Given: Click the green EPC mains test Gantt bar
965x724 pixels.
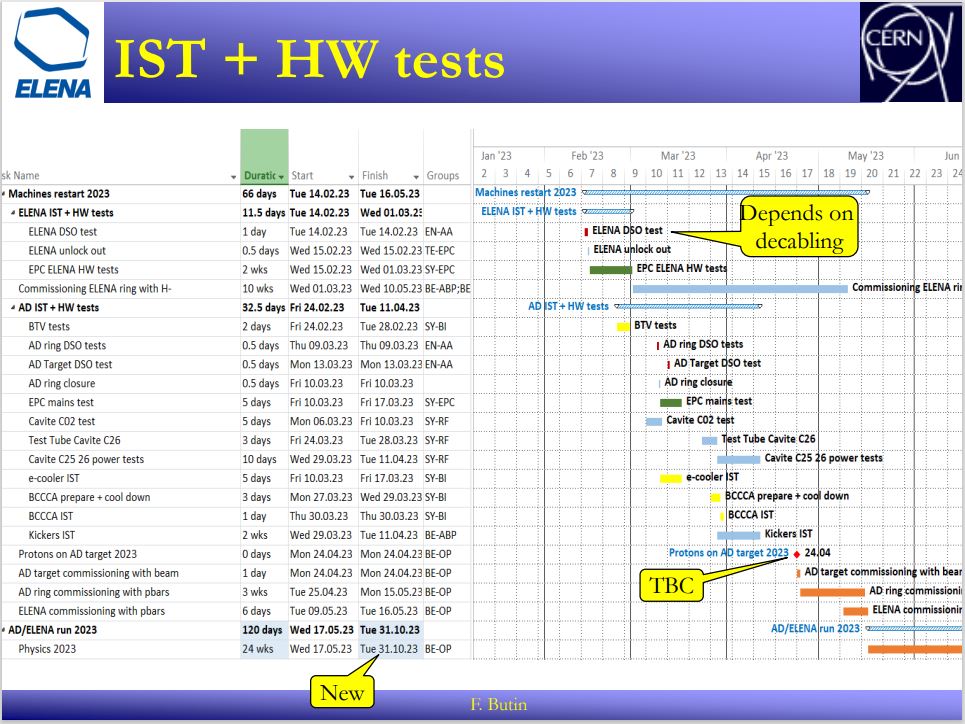Looking at the screenshot, I should 671,403.
